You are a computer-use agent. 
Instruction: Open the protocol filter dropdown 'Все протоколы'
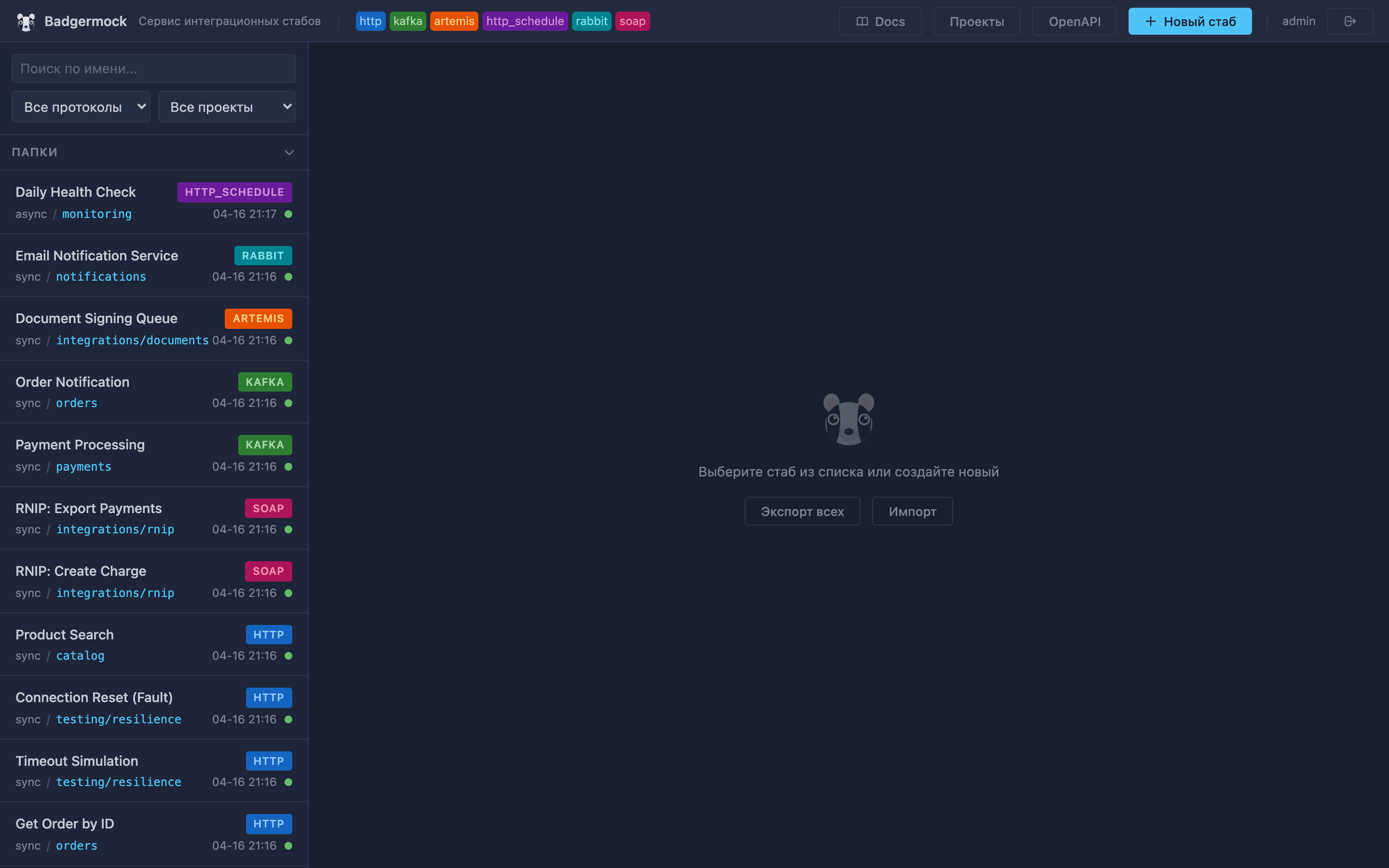point(81,107)
